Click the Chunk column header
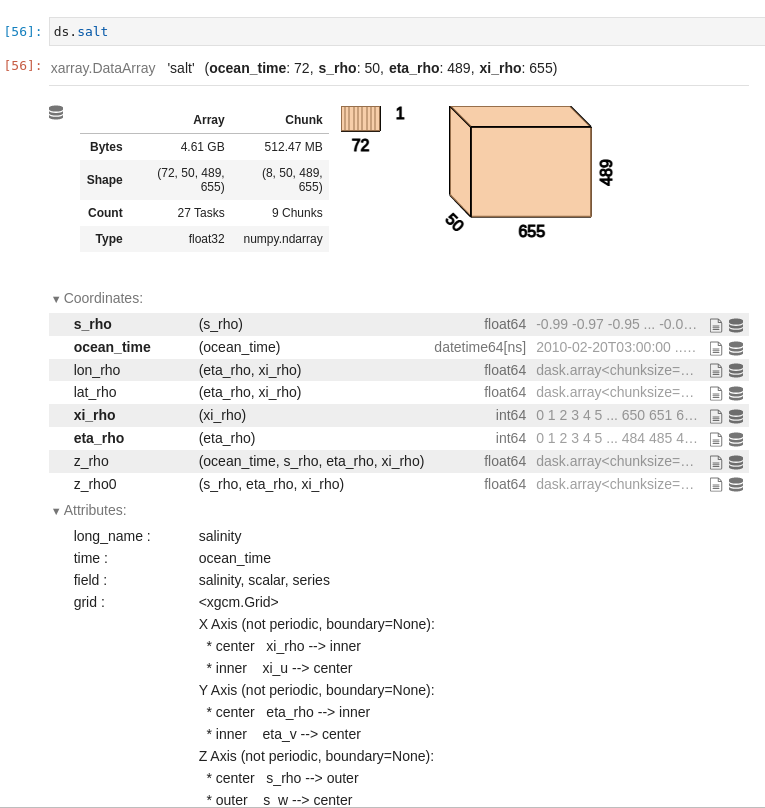 [x=304, y=120]
